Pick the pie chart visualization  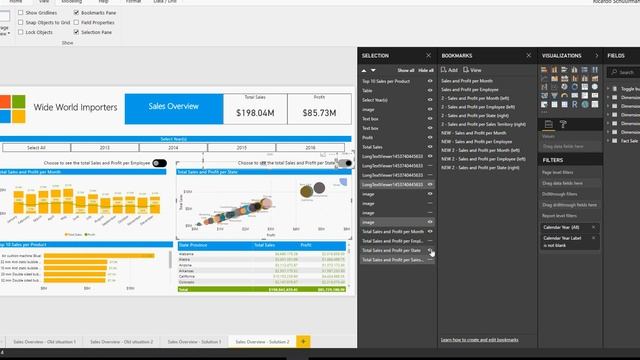pos(564,87)
